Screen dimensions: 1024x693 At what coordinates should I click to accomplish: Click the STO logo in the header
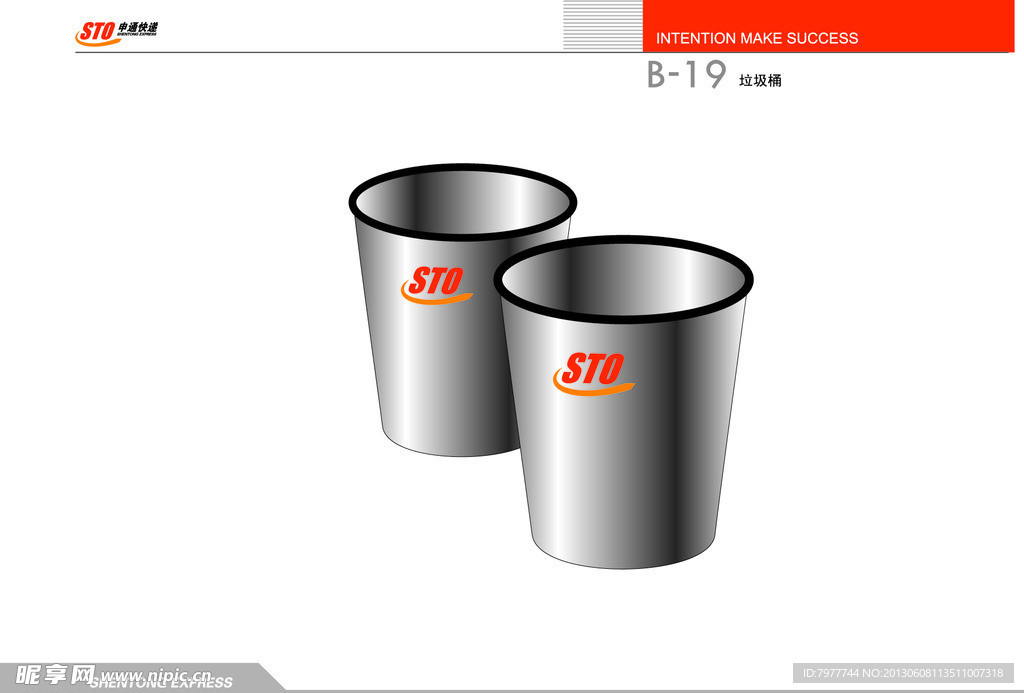[97, 33]
